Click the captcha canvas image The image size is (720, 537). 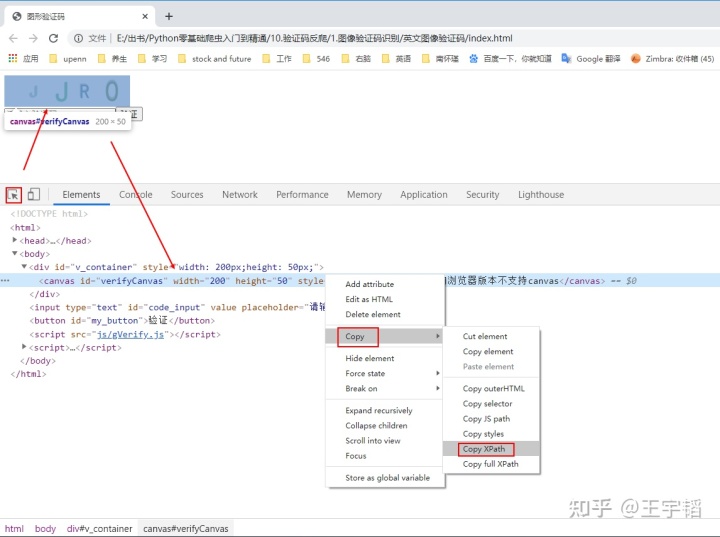(67, 91)
